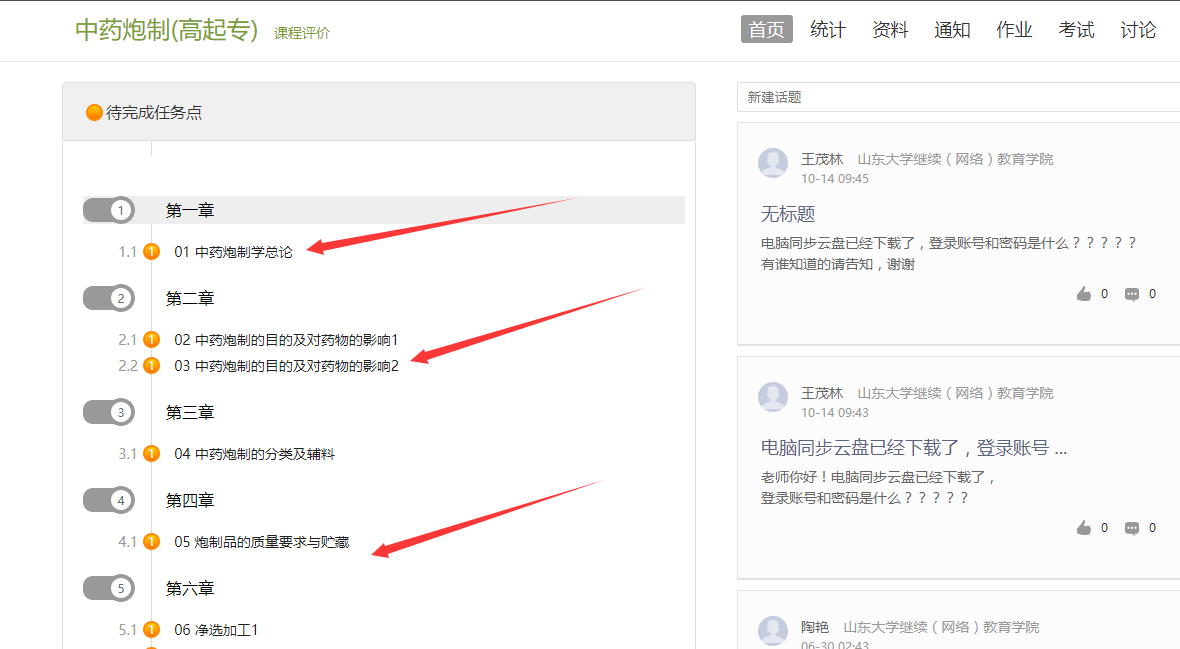Open comments on the second 王茂林 post
This screenshot has width=1180, height=649.
tap(1132, 528)
